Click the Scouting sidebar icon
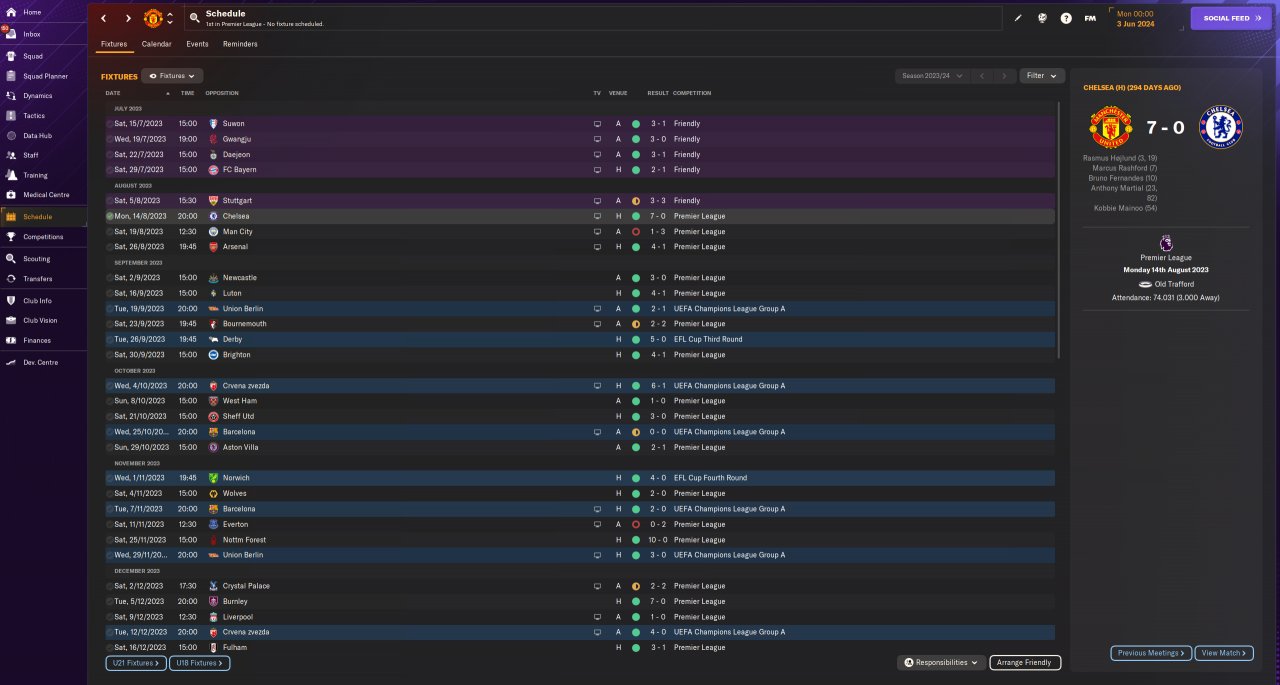 point(11,258)
